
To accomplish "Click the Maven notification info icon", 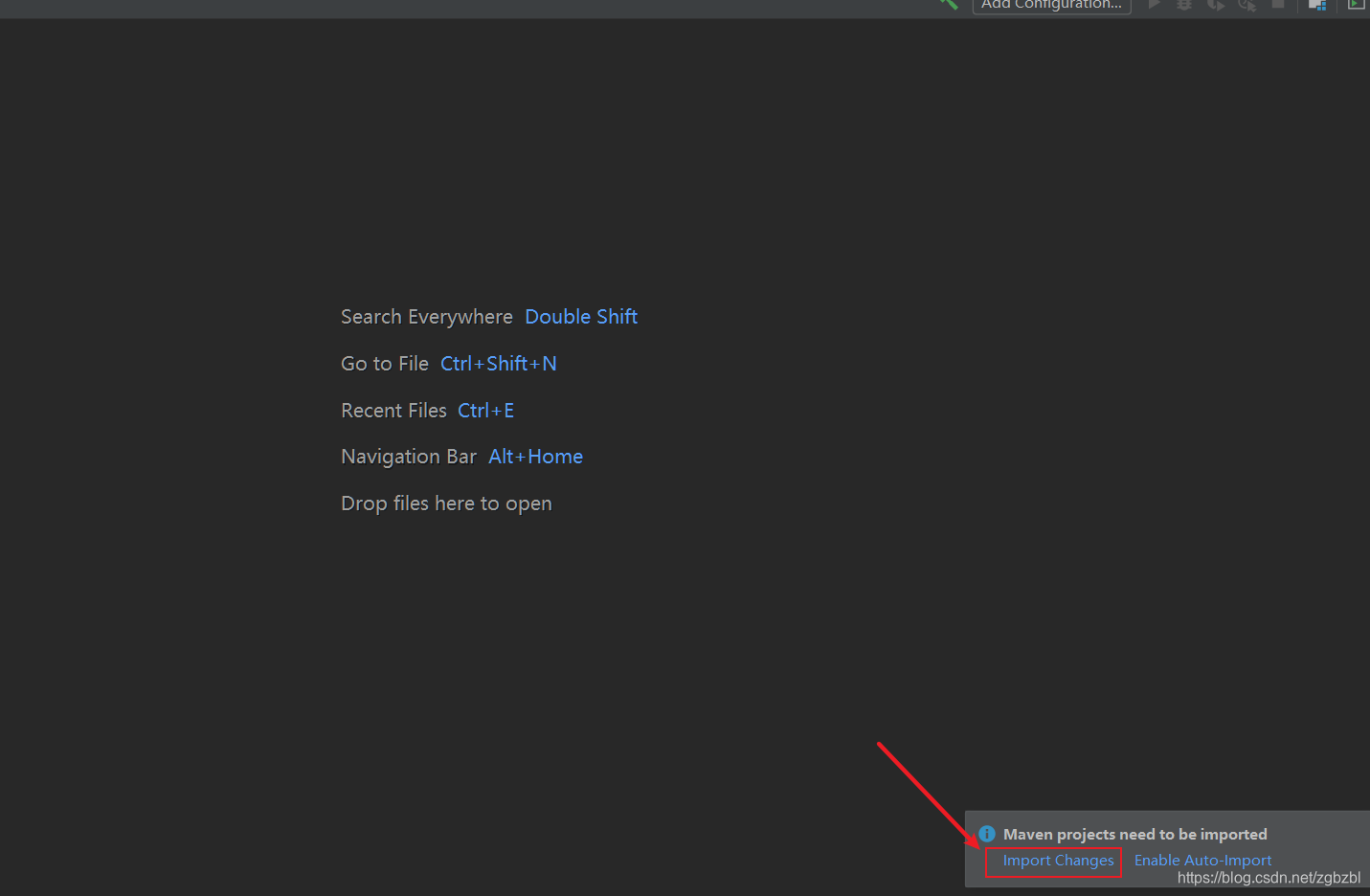I will [x=987, y=834].
